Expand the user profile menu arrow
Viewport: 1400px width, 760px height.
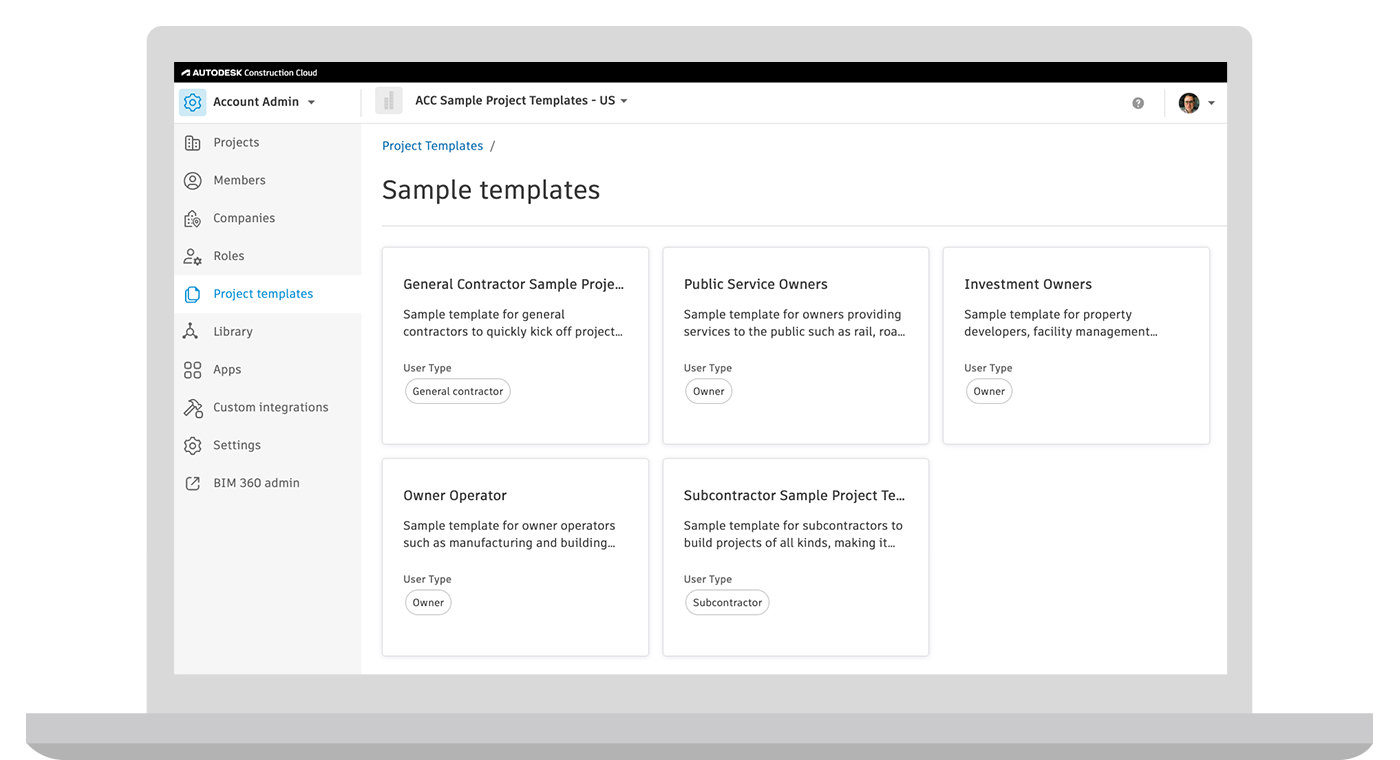[x=1211, y=103]
